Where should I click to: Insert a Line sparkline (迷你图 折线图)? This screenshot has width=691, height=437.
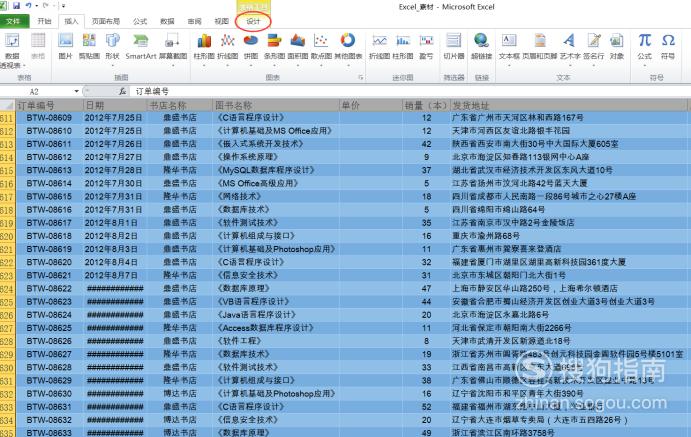click(x=379, y=46)
